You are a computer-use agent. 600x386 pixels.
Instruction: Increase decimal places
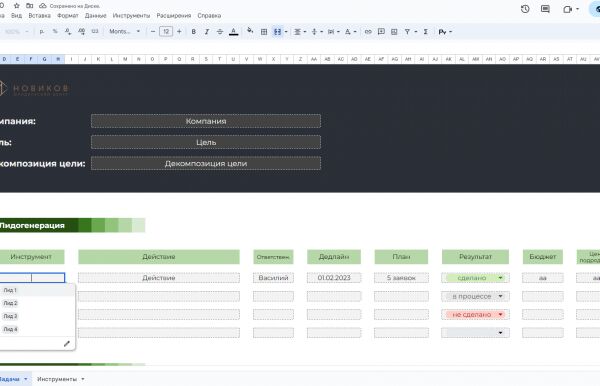82,31
